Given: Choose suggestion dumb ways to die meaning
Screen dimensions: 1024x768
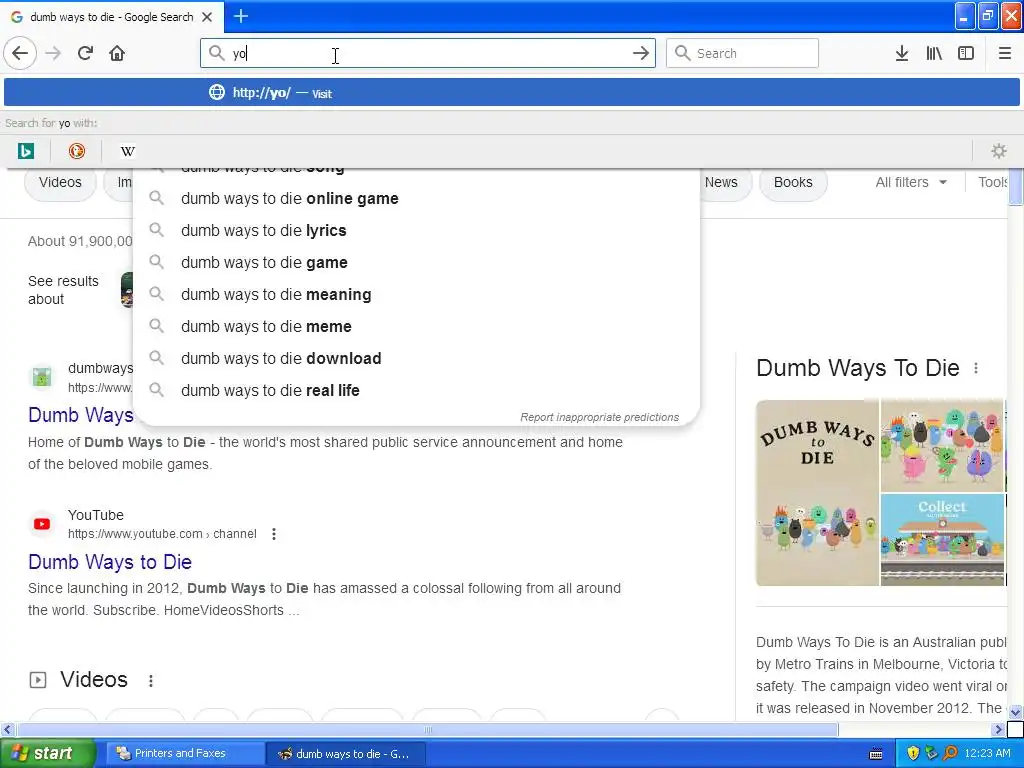Looking at the screenshot, I should 416,295.
